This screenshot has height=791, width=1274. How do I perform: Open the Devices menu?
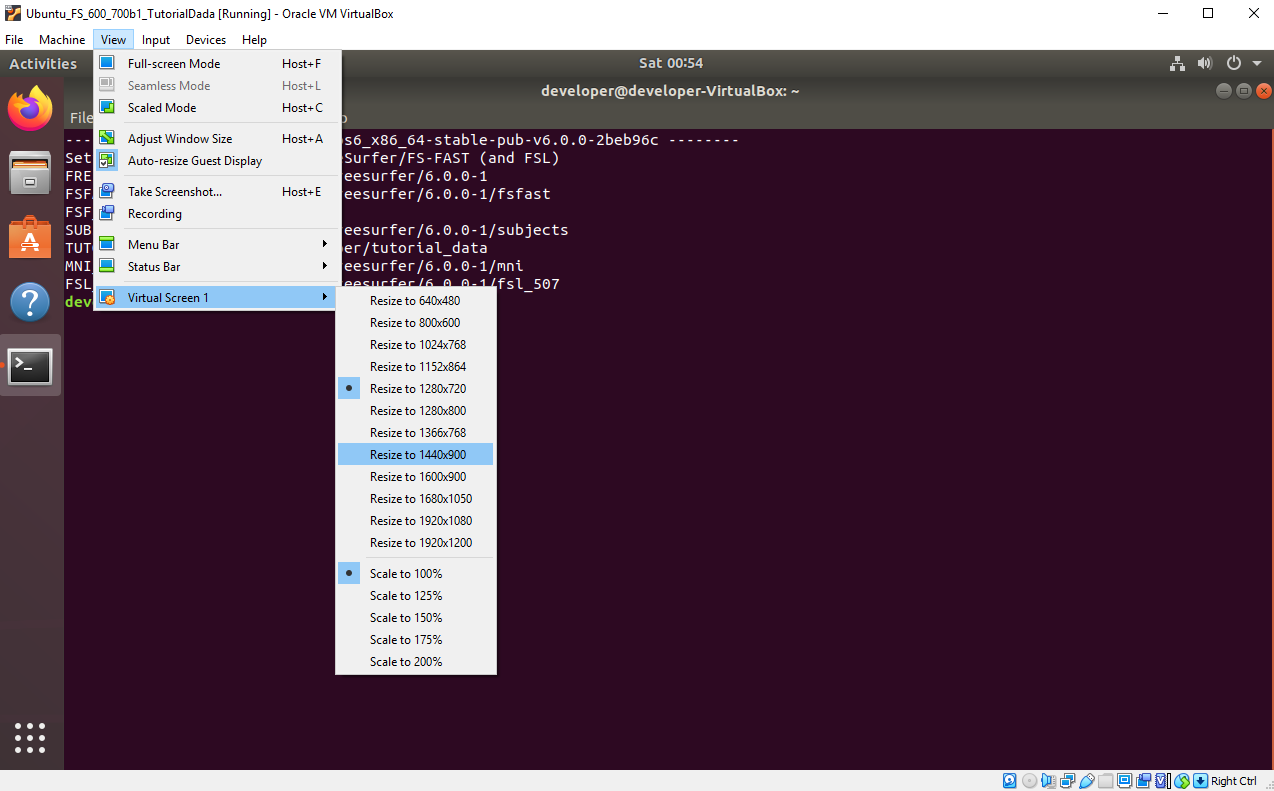pos(206,40)
